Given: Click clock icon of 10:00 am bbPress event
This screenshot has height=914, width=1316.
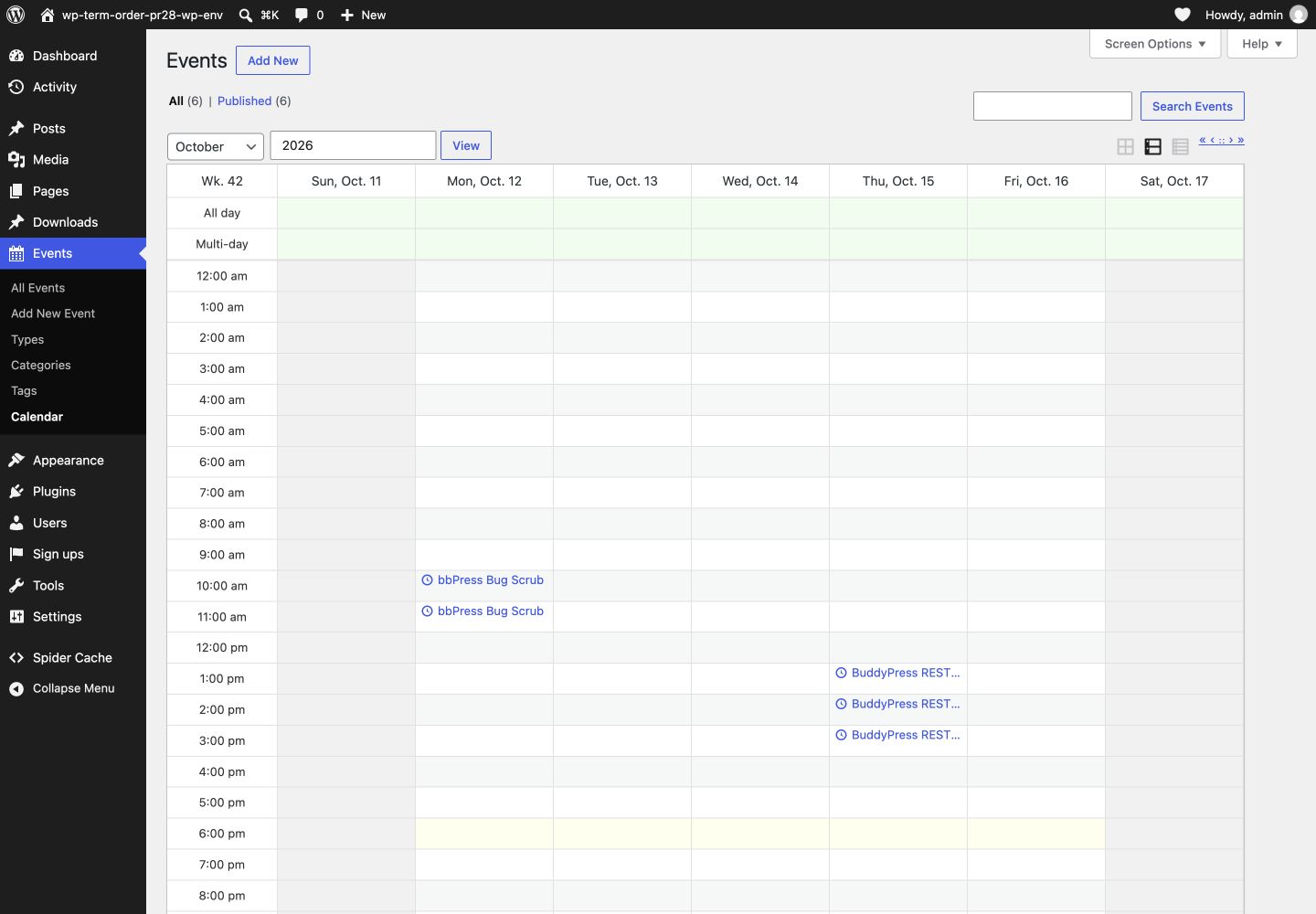Looking at the screenshot, I should [427, 579].
